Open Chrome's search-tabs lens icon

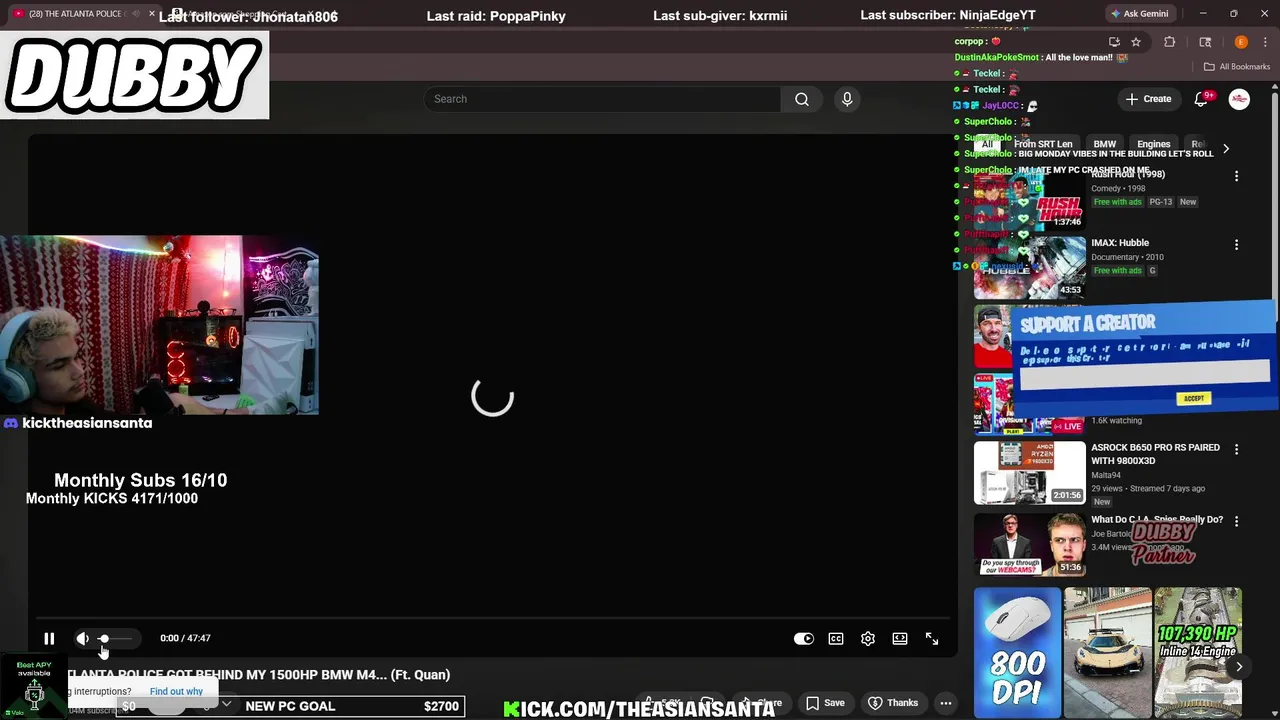coord(1205,42)
